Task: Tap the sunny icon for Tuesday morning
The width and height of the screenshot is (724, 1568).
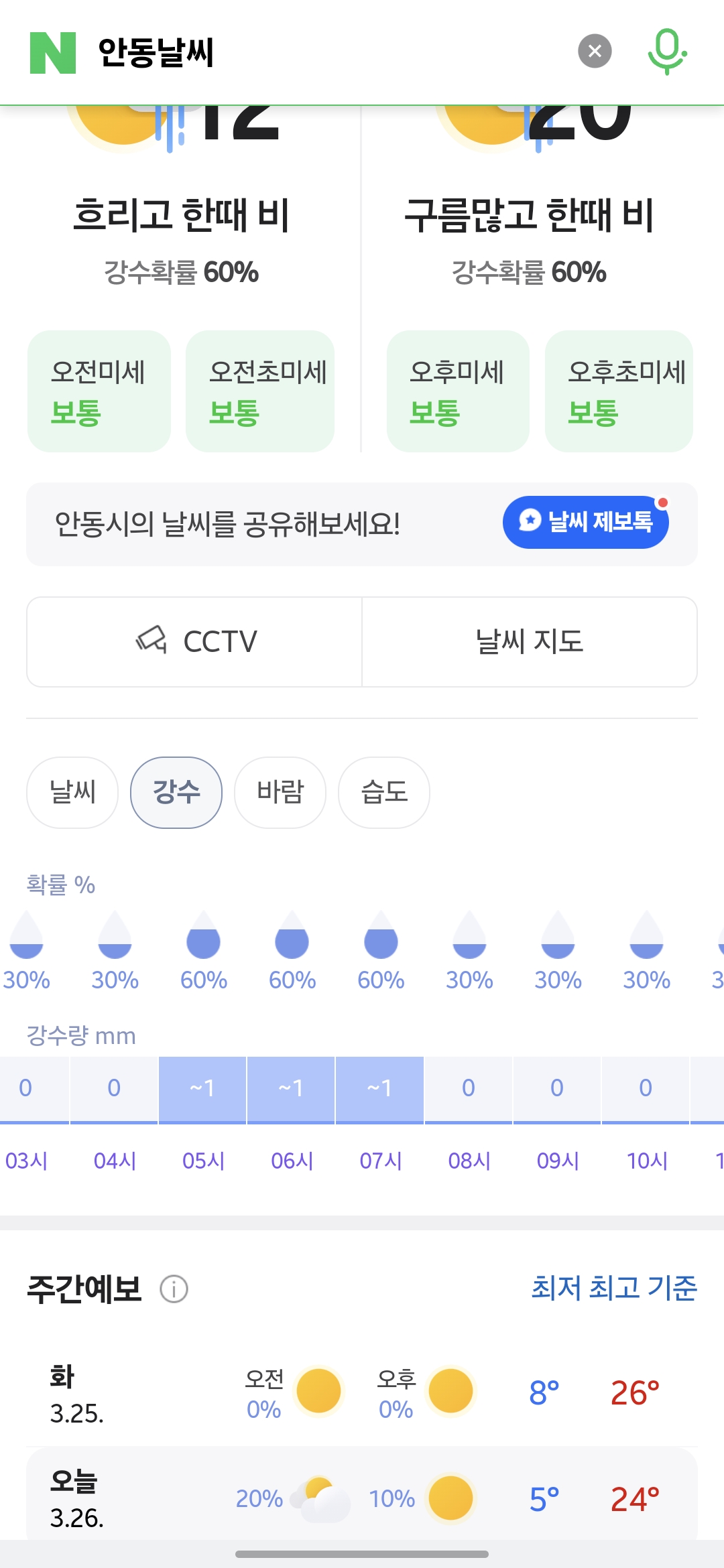Action: click(318, 1391)
